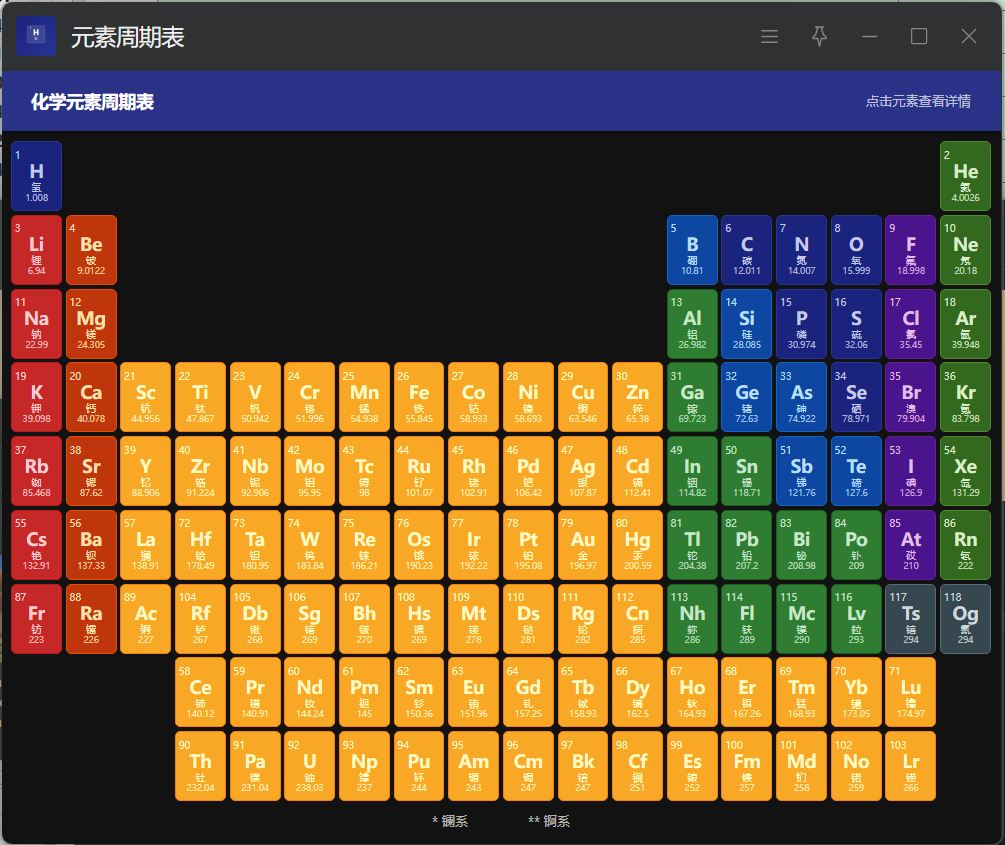
Task: Open Nihonium (Nh) element details
Action: pos(692,619)
